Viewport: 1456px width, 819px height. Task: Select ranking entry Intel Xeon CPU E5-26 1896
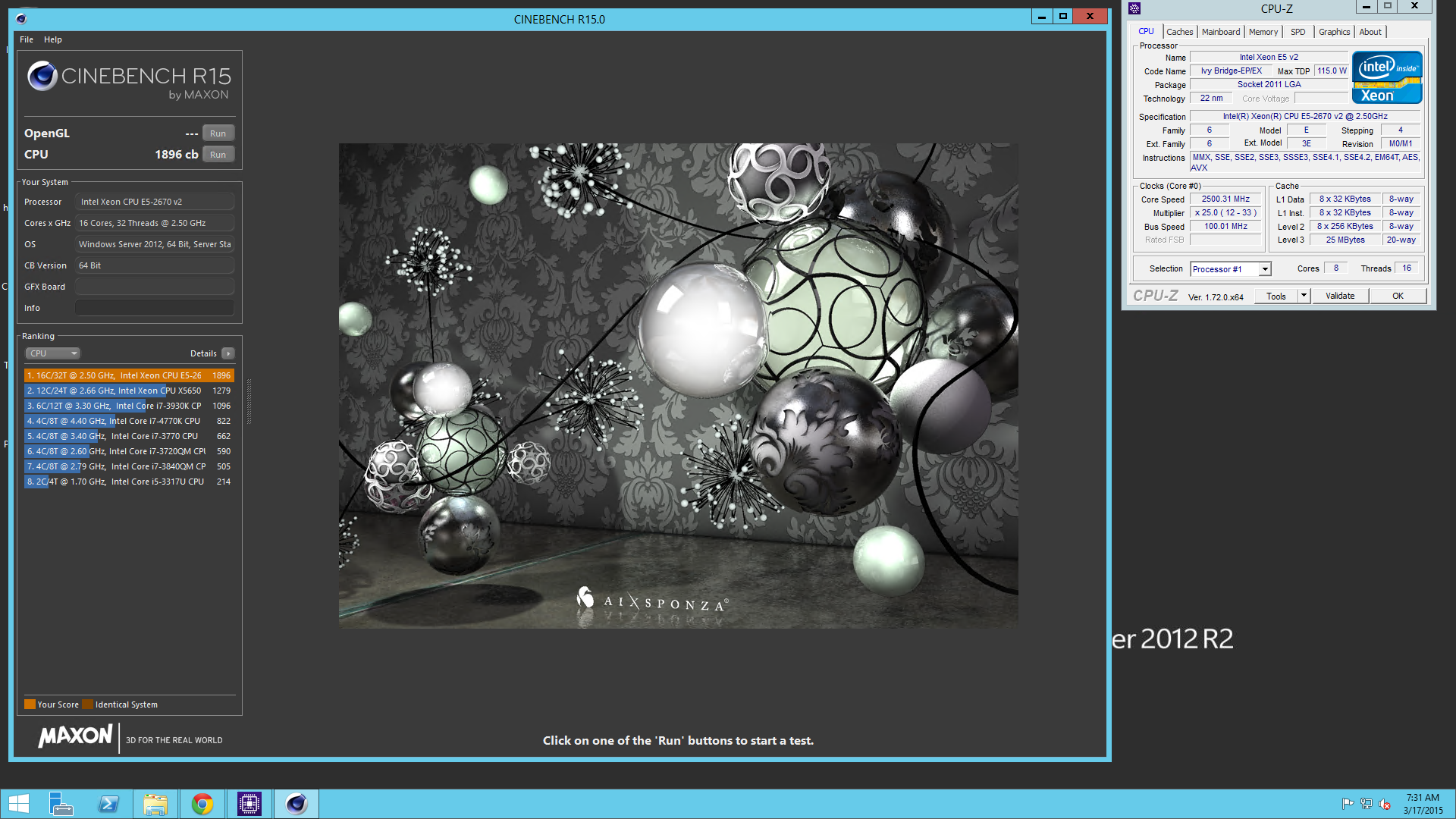(x=129, y=375)
